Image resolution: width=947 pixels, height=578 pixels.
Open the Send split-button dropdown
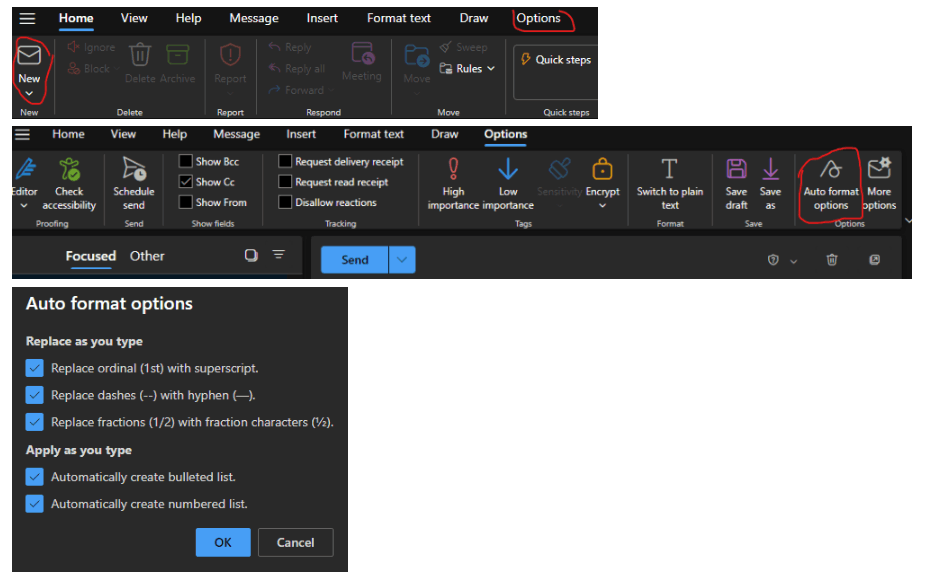tap(400, 259)
